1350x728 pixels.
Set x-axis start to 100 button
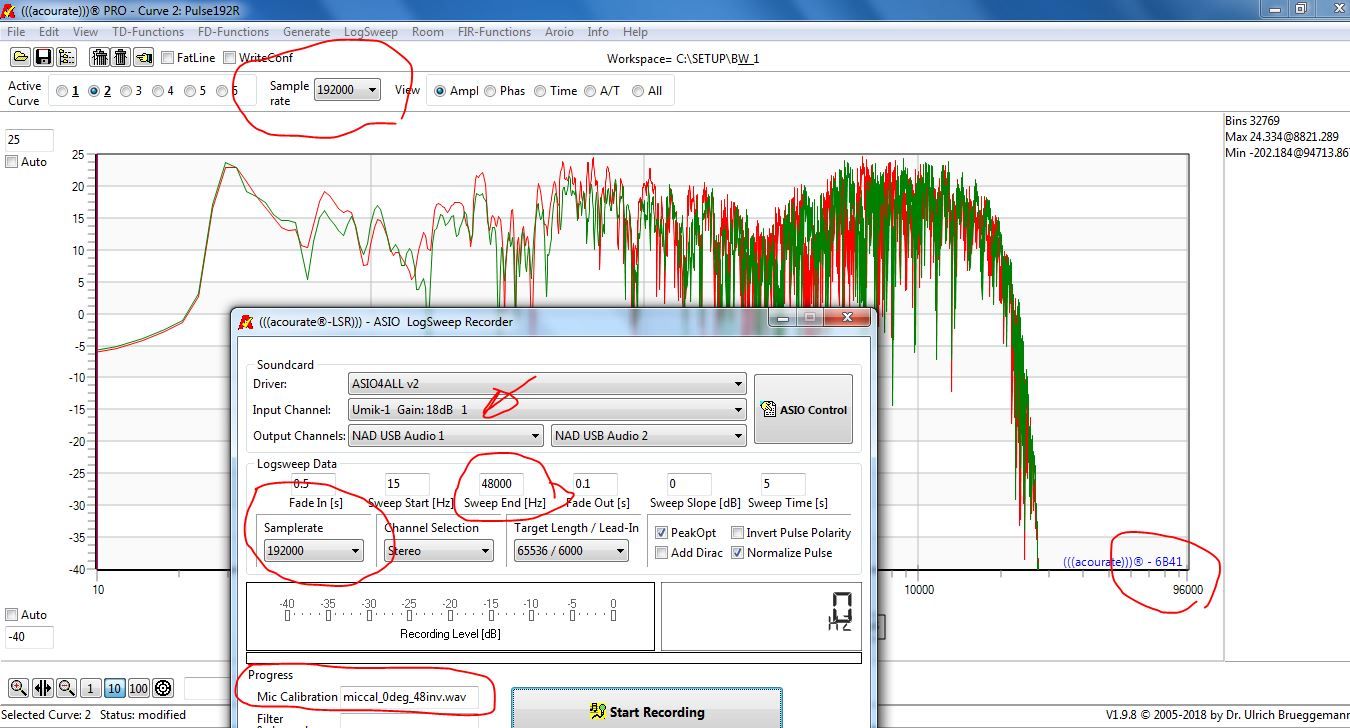[138, 688]
